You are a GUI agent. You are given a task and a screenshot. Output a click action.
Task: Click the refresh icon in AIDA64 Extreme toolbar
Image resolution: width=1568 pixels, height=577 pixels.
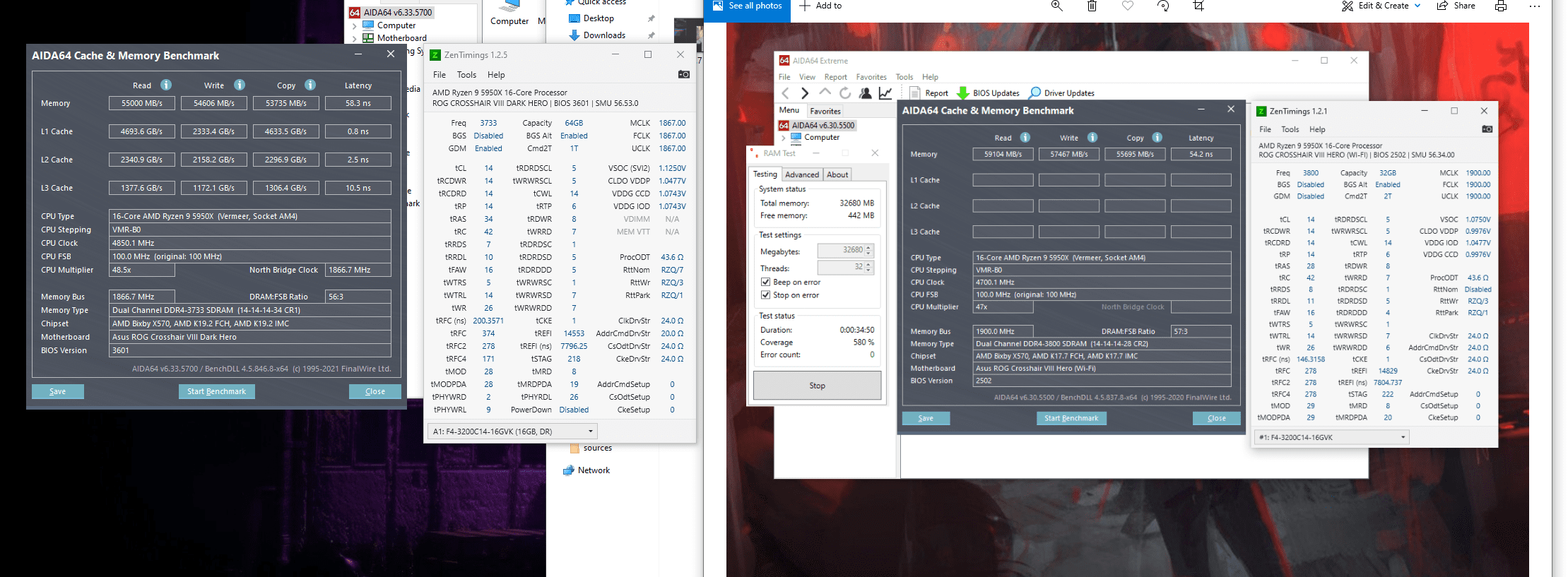pyautogui.click(x=845, y=93)
